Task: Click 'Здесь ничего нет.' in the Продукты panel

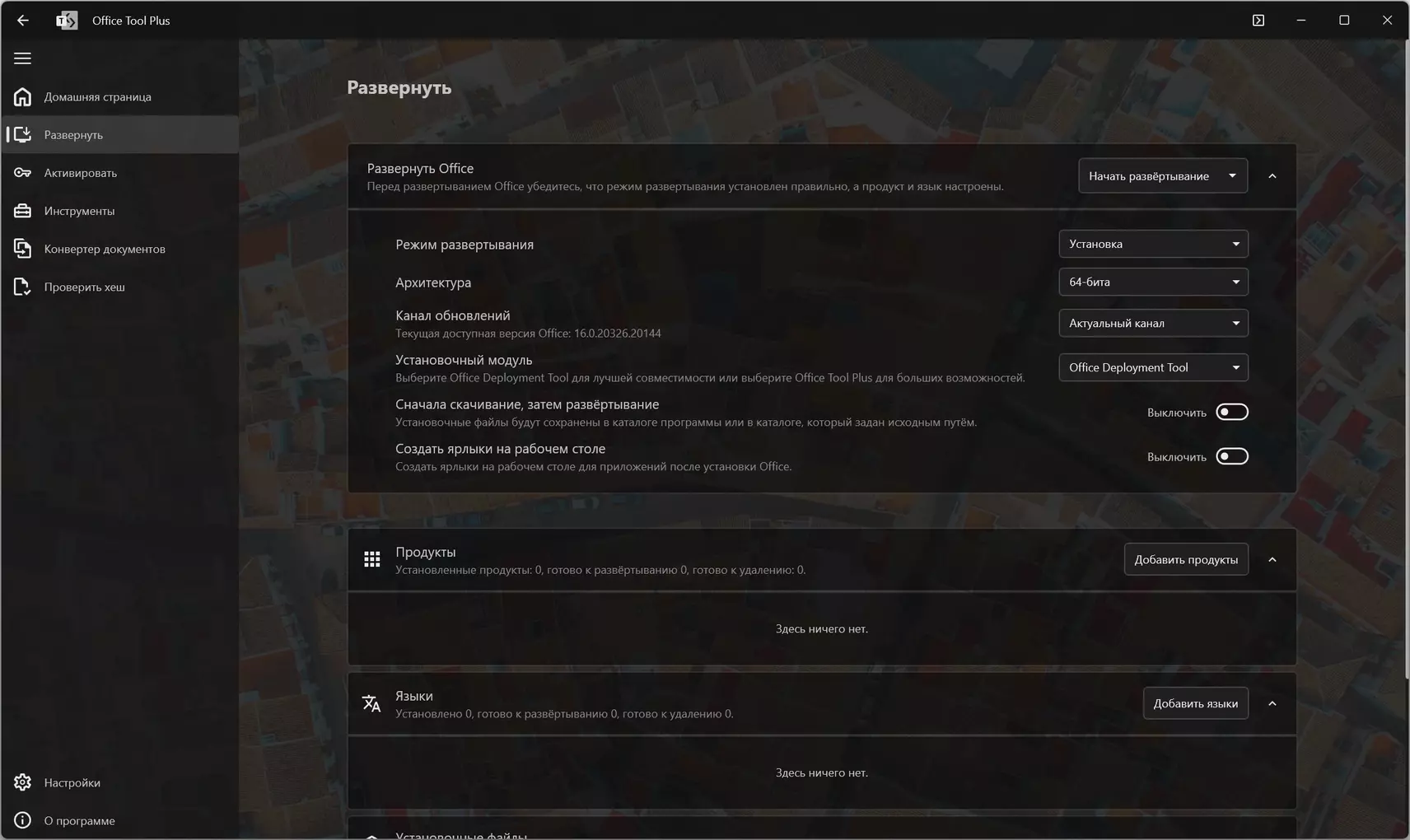Action: [822, 628]
